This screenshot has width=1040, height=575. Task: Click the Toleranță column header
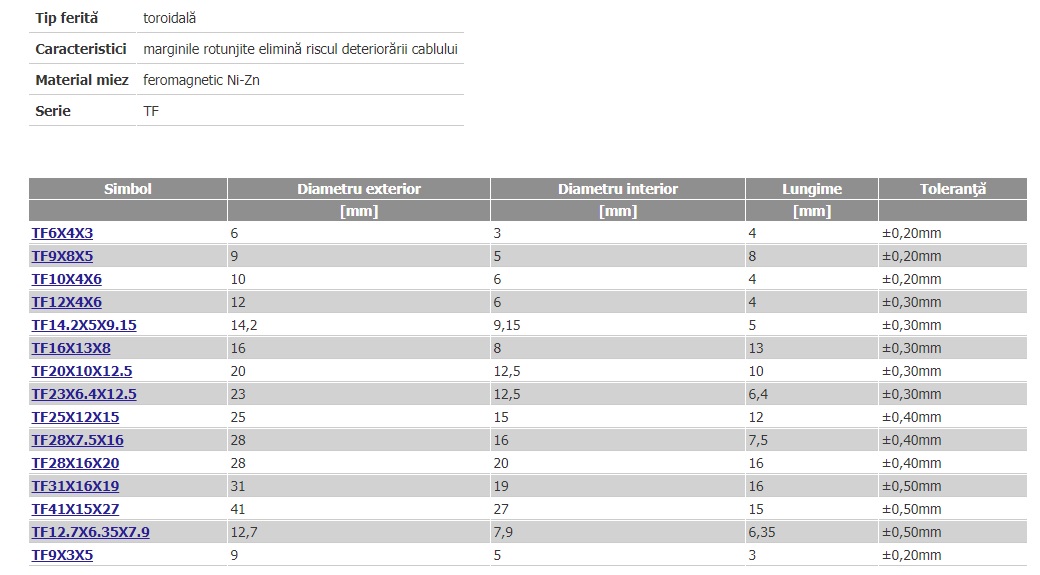click(x=953, y=189)
